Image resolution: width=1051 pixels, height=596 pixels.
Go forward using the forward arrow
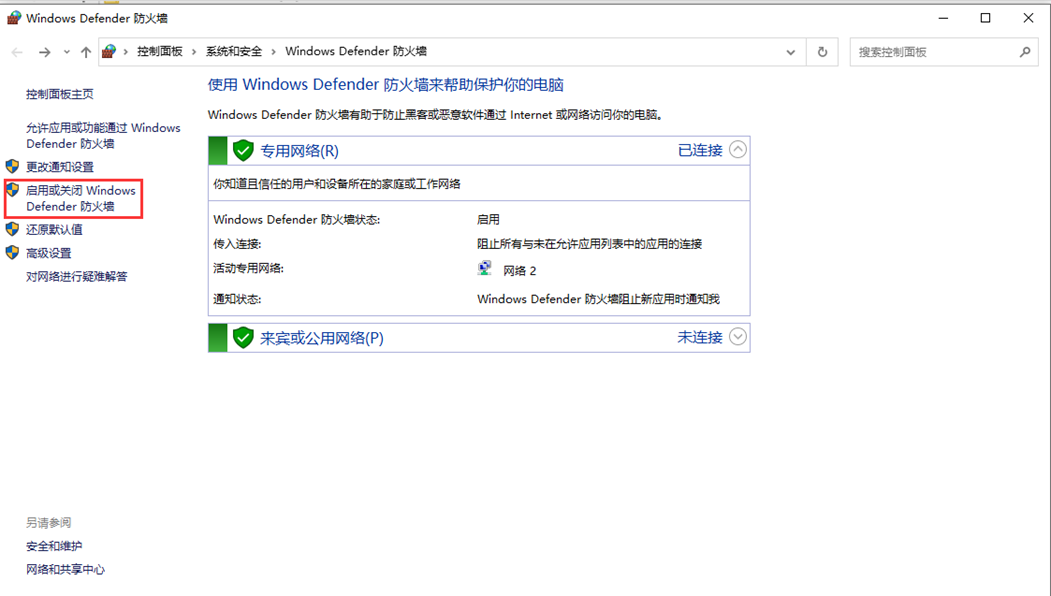[44, 52]
